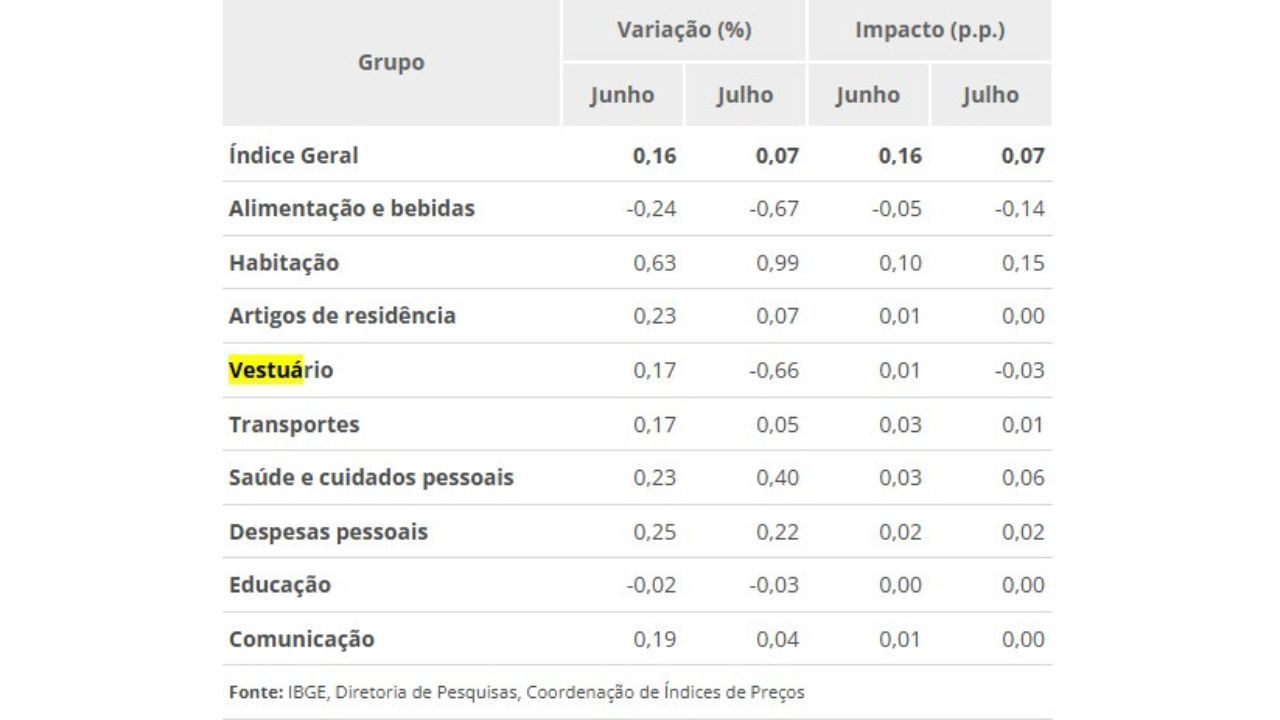Click the Julho header under Variação
This screenshot has height=720, width=1280.
click(745, 95)
